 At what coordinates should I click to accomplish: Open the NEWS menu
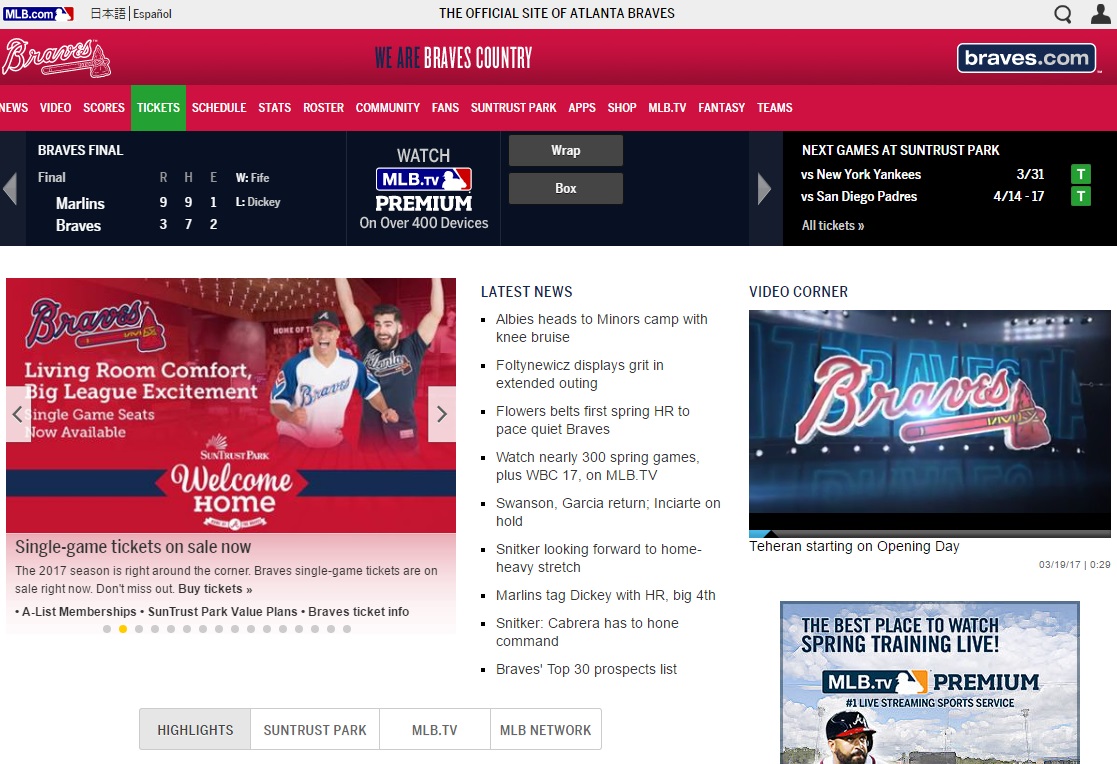pos(14,108)
